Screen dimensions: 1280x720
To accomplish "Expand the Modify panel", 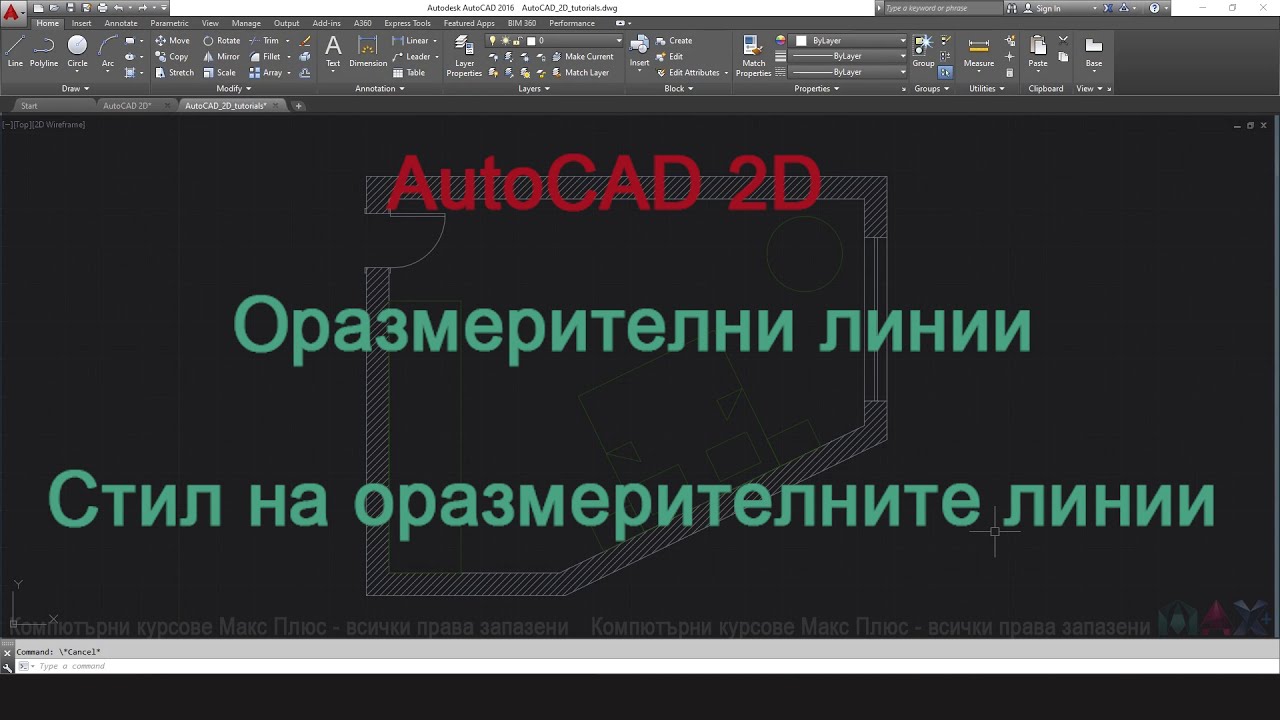I will click(x=234, y=88).
